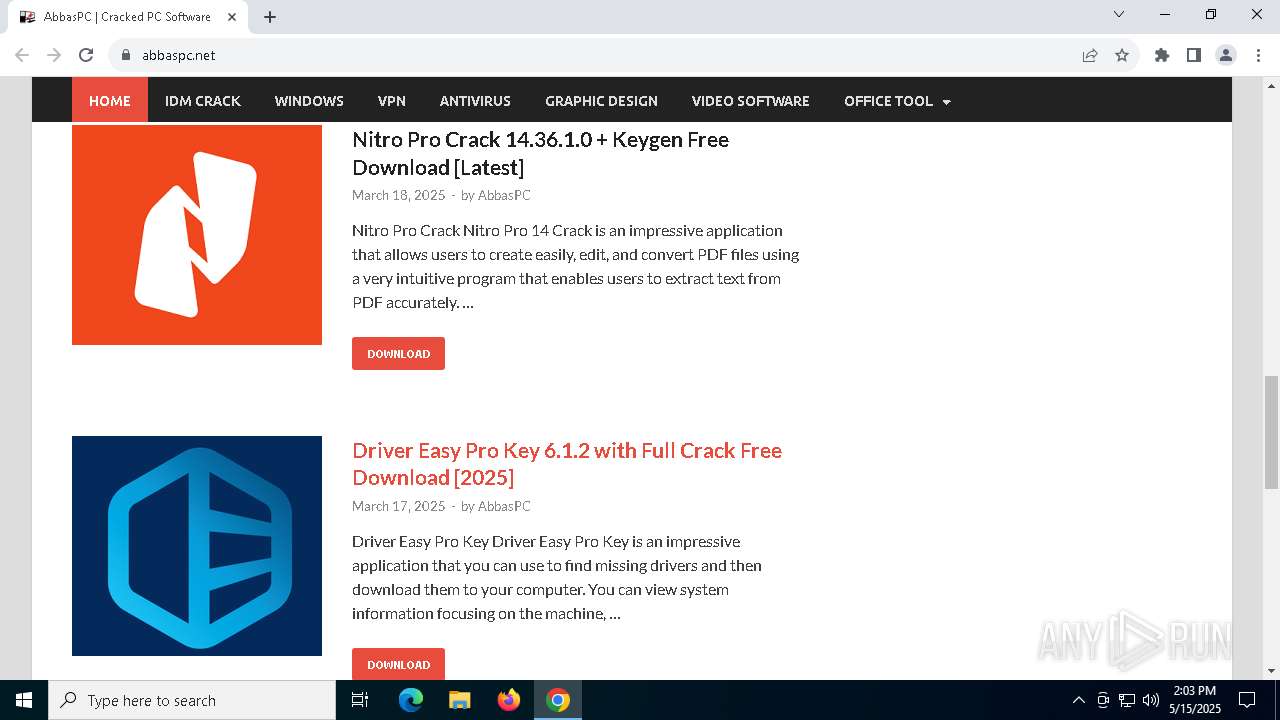Open File Explorer from taskbar

click(x=459, y=700)
